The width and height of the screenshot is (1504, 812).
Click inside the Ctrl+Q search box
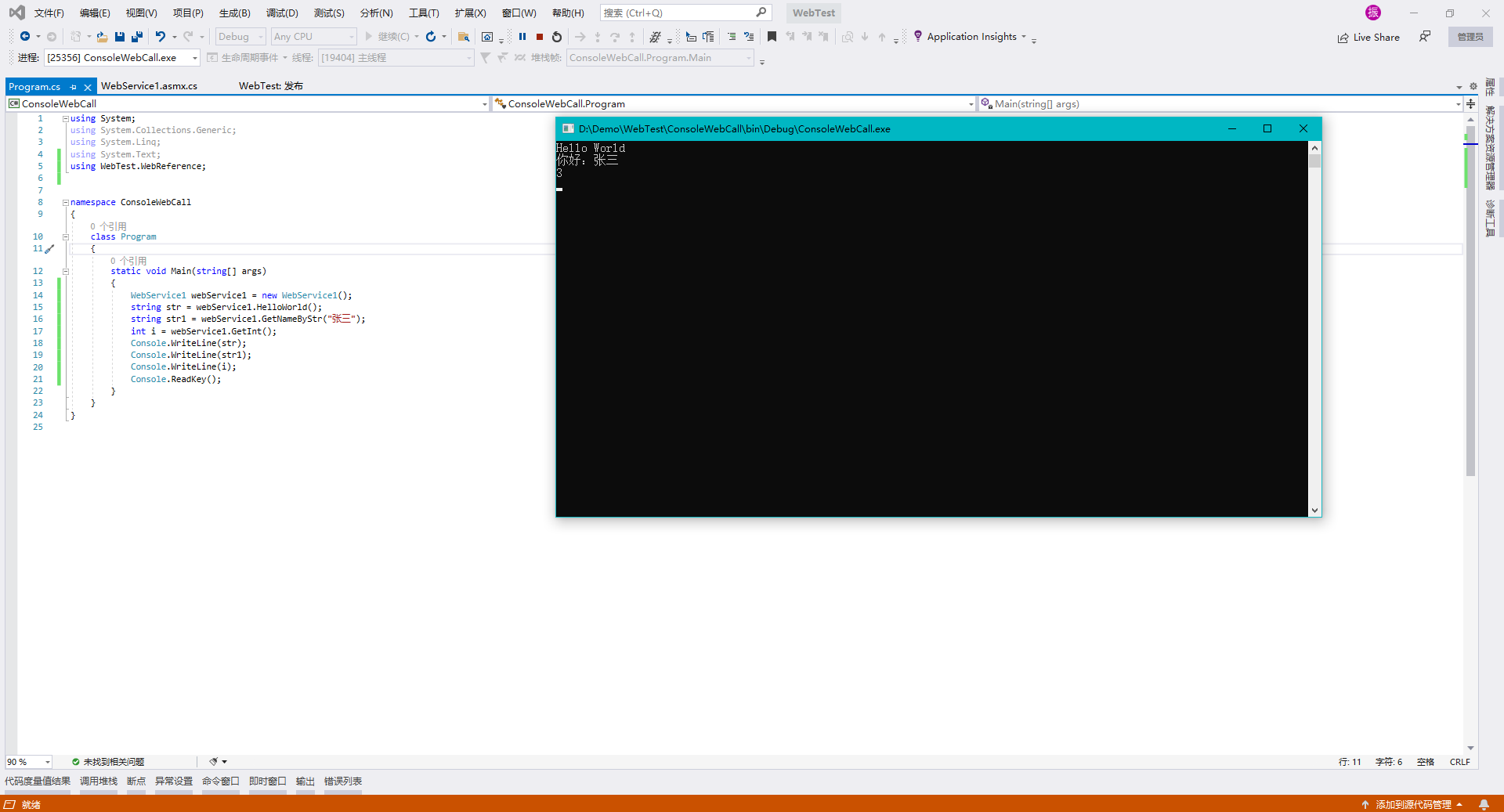681,13
